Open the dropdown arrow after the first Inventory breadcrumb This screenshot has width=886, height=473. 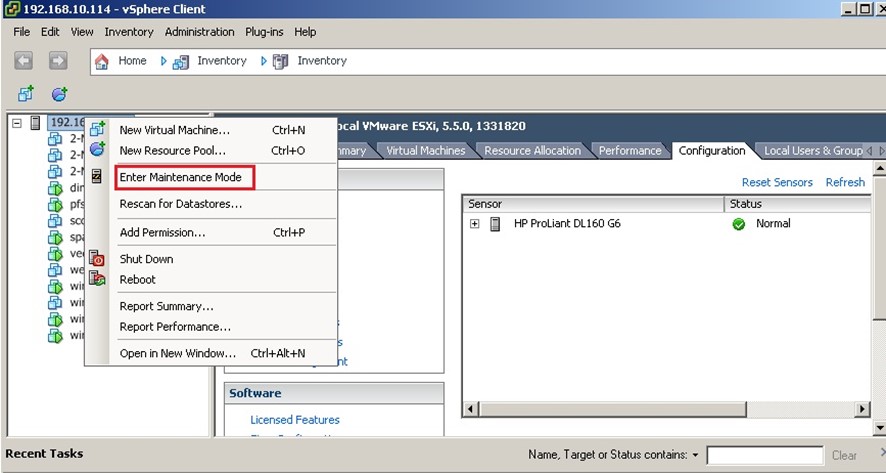click(263, 61)
